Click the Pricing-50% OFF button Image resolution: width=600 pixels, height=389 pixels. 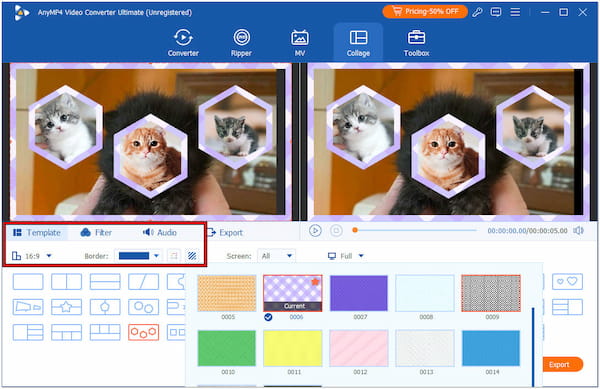click(425, 12)
